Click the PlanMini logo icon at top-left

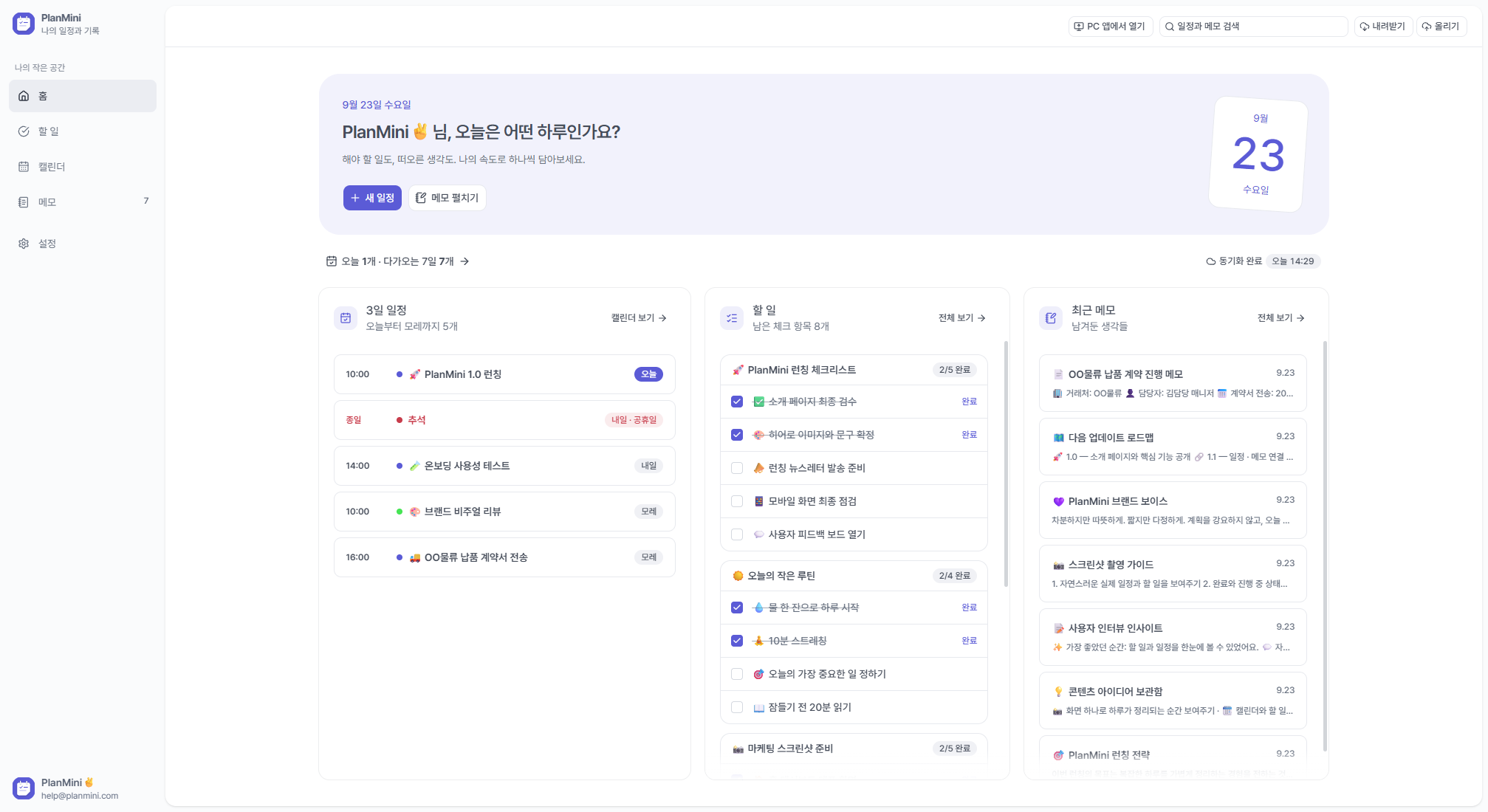[24, 24]
